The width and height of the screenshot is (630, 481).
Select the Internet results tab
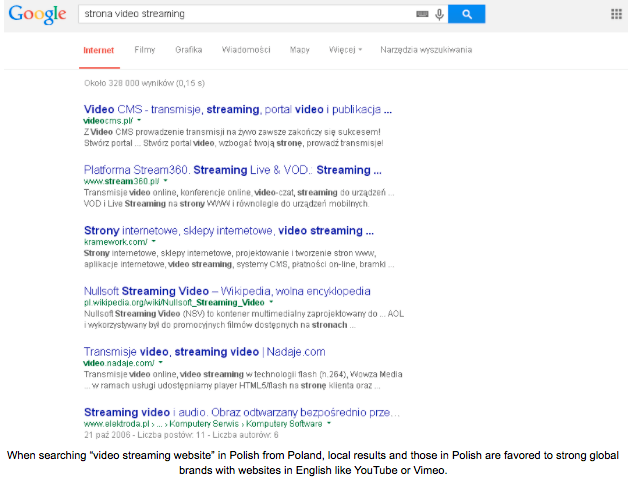[x=98, y=49]
